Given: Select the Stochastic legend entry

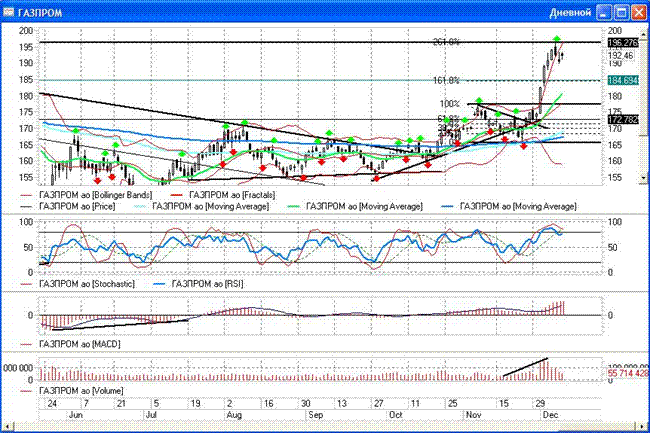Looking at the screenshot, I should pyautogui.click(x=78, y=284).
